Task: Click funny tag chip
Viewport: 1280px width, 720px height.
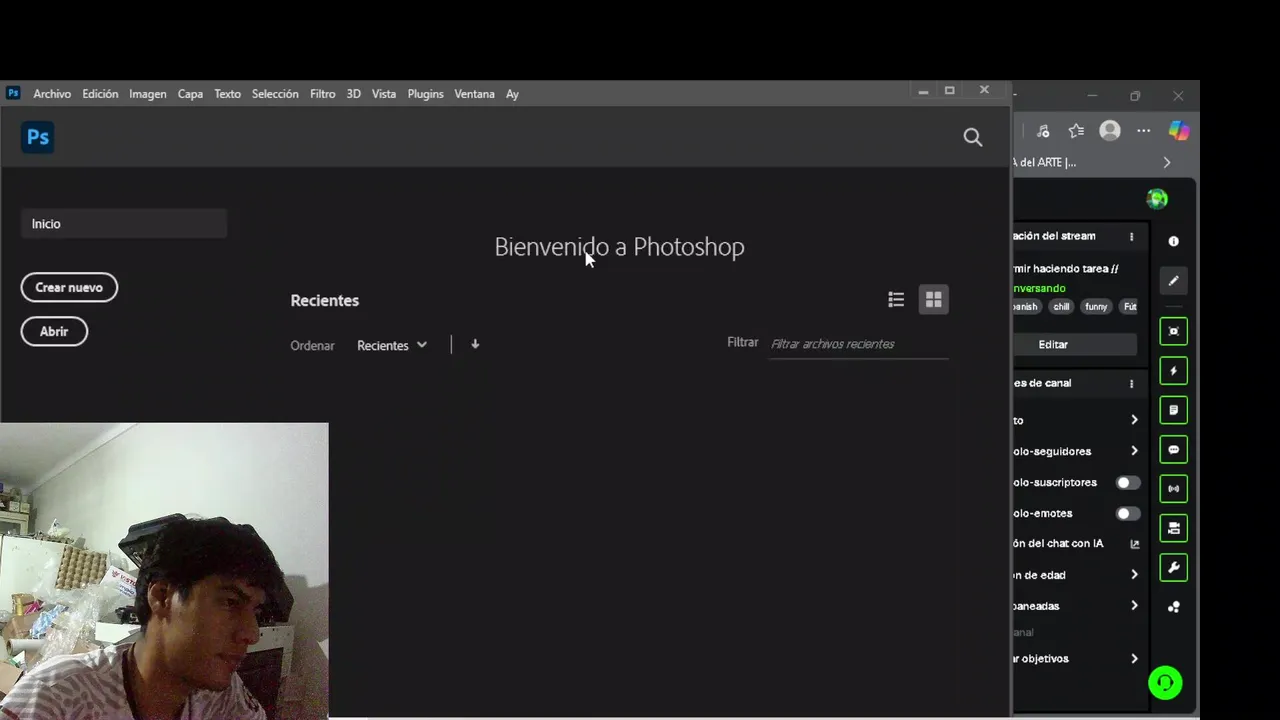Action: pos(1096,307)
